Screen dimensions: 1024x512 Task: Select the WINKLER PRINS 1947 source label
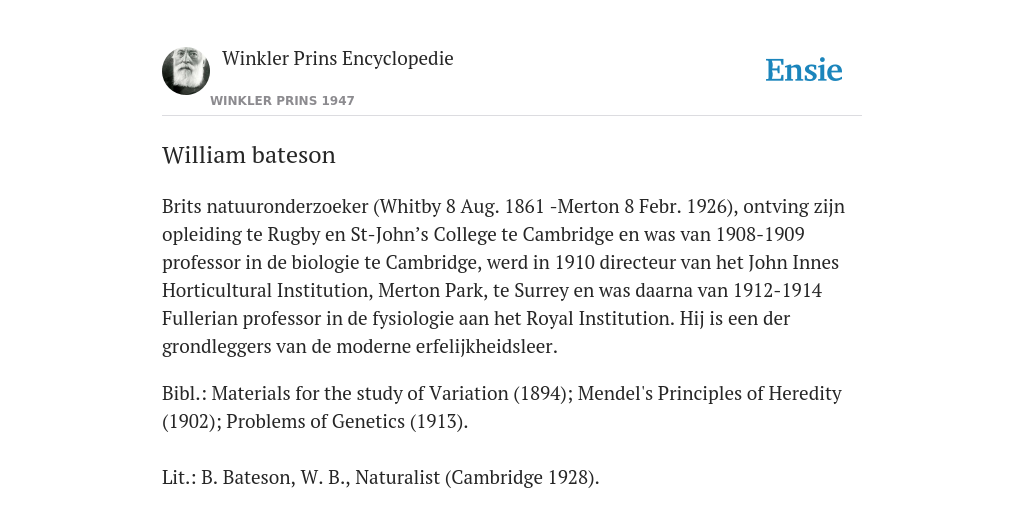click(x=282, y=101)
